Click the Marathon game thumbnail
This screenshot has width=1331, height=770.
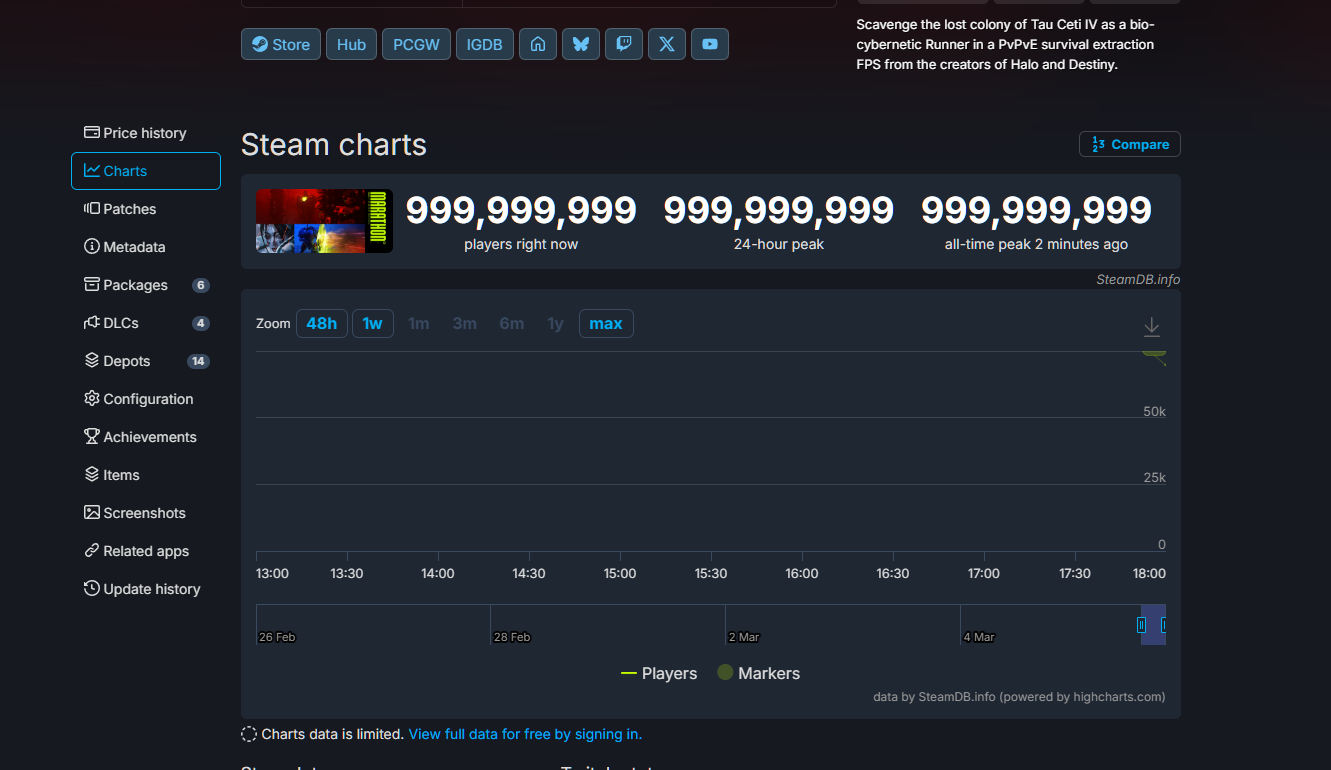[324, 221]
